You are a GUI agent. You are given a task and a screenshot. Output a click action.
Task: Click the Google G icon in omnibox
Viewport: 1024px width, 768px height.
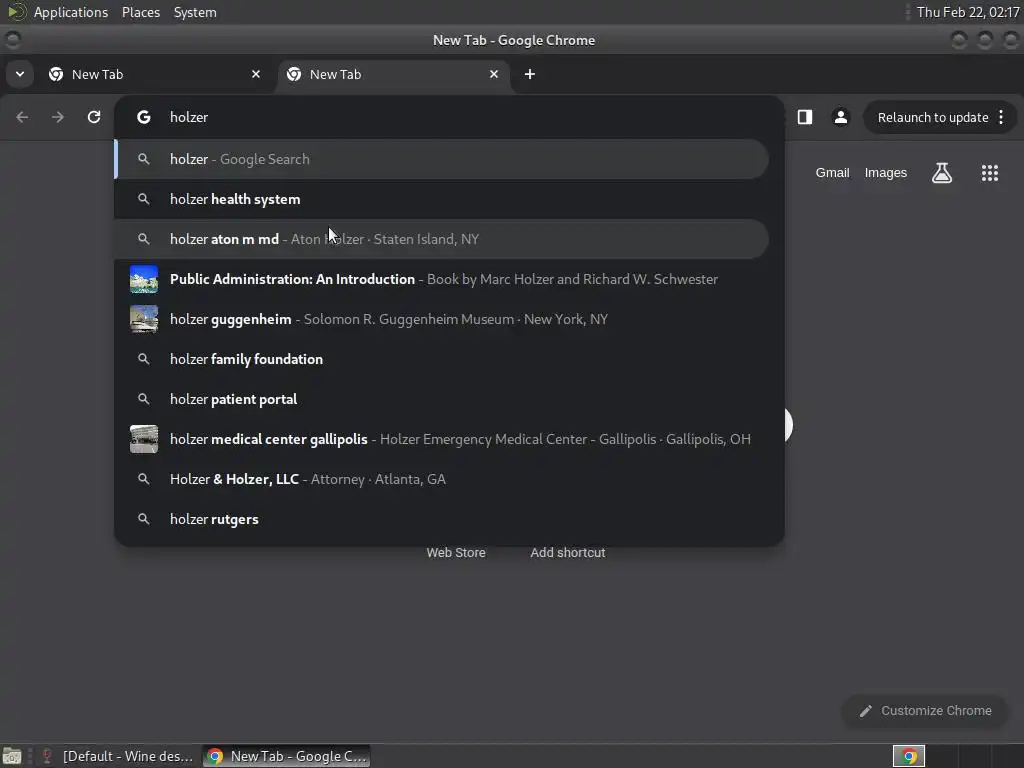144,117
